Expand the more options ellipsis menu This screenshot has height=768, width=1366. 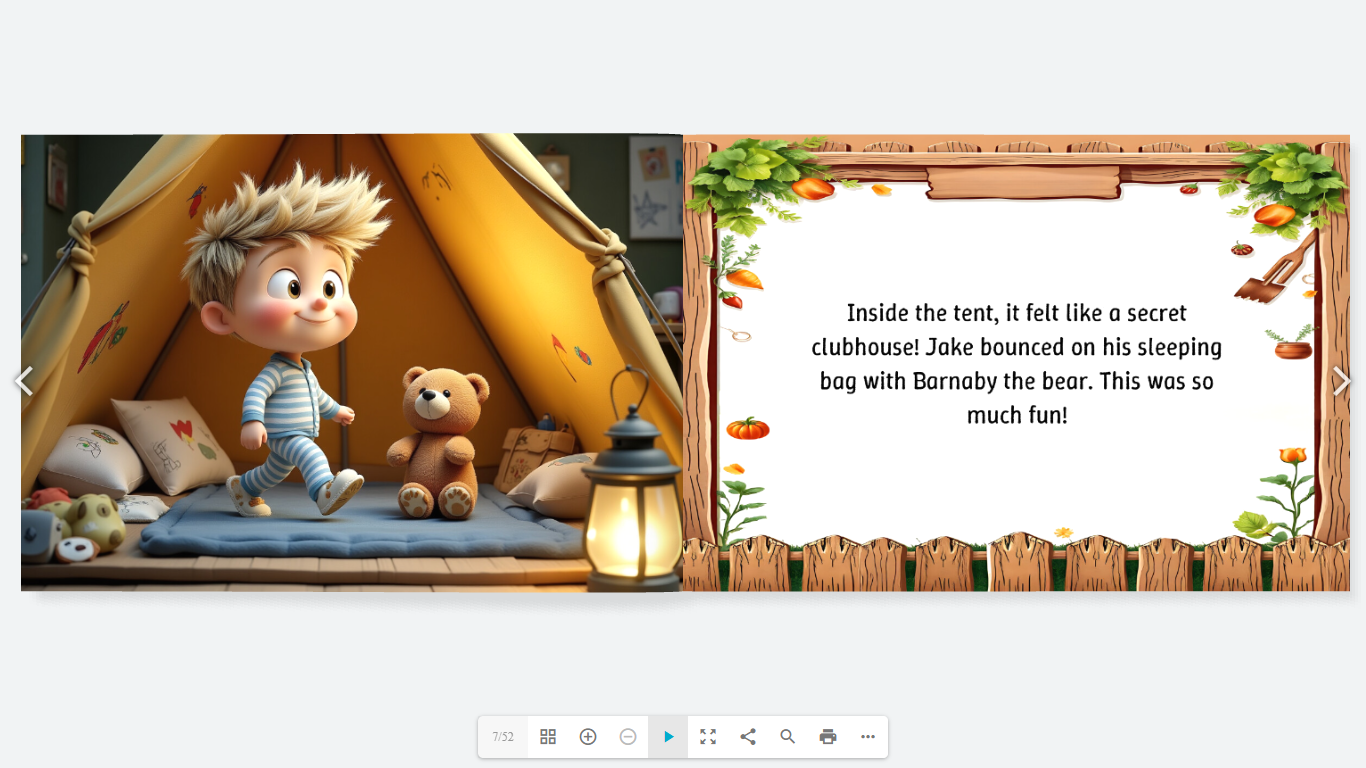[868, 737]
